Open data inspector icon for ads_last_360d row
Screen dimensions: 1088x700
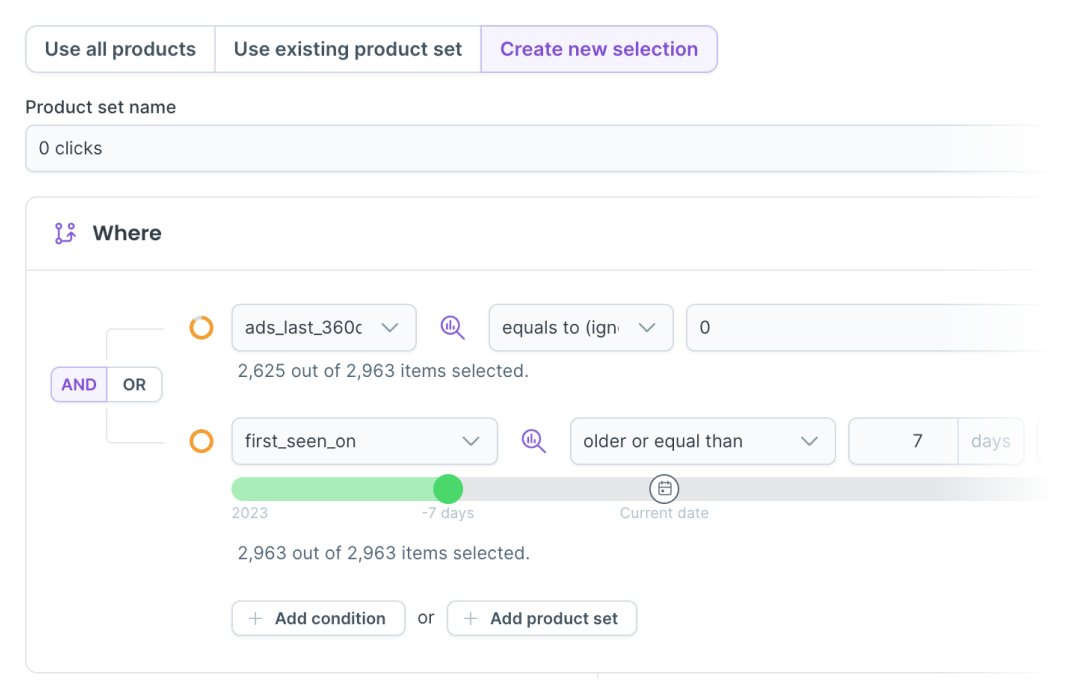point(453,327)
